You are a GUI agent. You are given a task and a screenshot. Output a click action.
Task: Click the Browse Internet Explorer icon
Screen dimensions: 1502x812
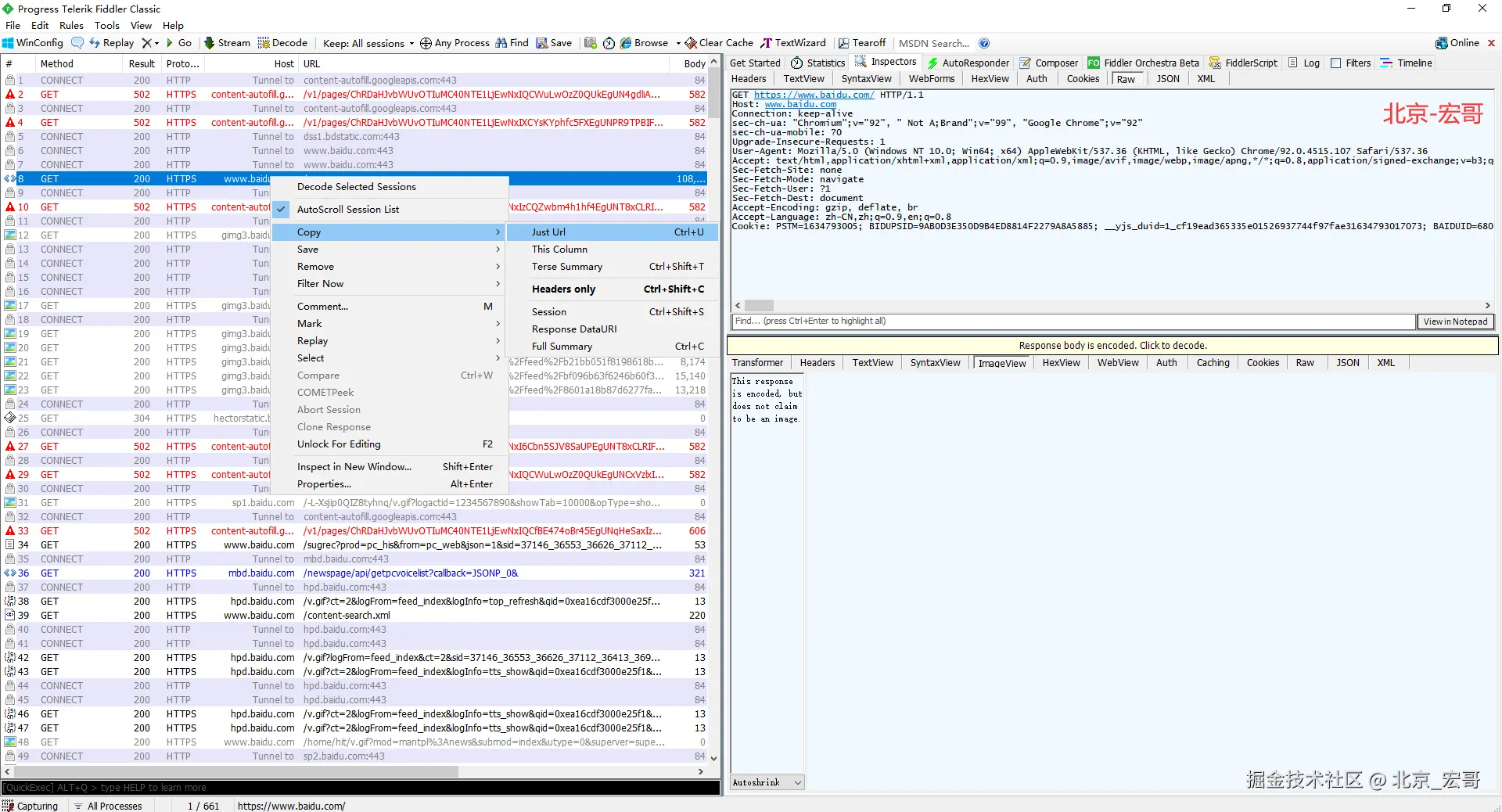tap(626, 43)
